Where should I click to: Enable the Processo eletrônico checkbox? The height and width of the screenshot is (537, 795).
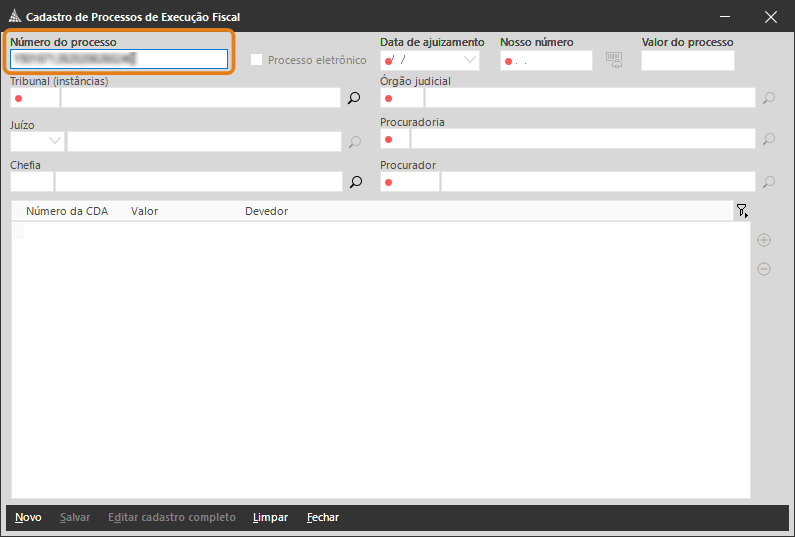click(257, 60)
